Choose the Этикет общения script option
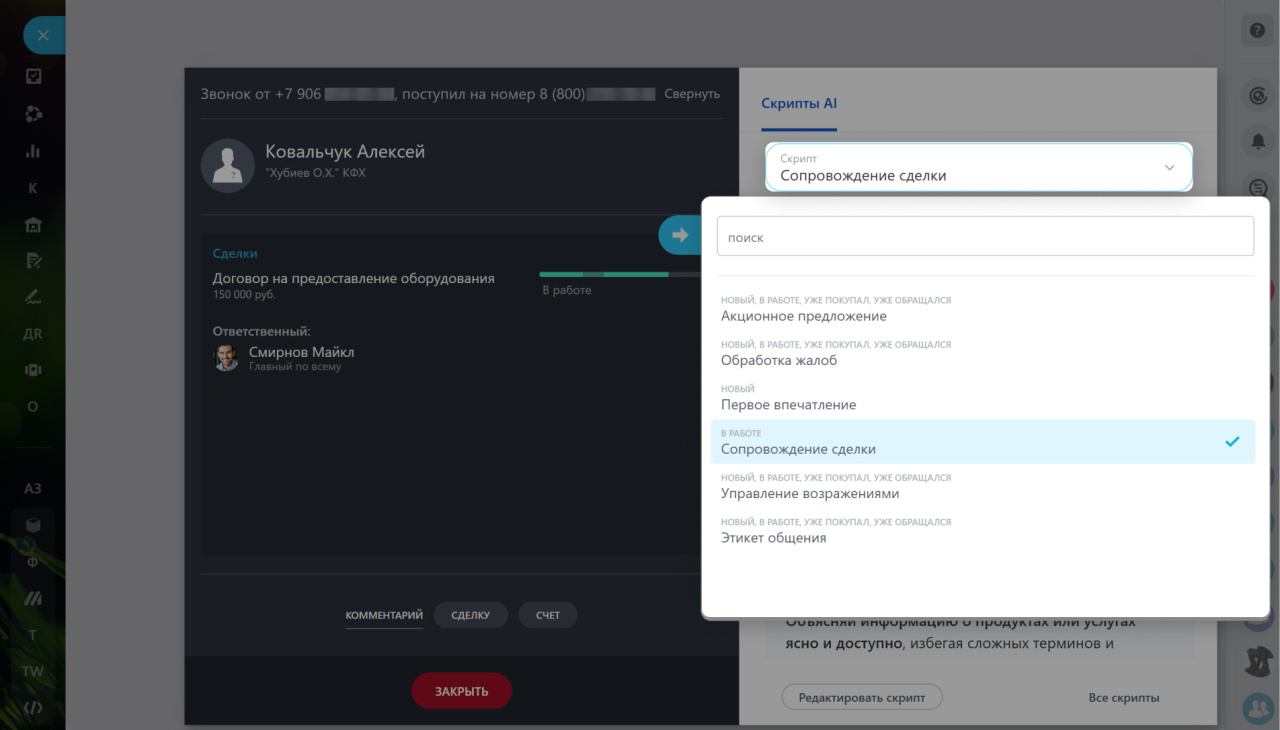 (x=773, y=538)
